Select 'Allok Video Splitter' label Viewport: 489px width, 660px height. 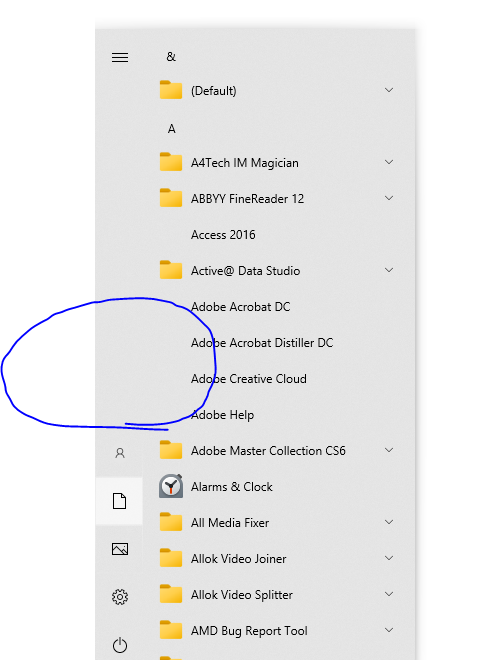[x=242, y=595]
